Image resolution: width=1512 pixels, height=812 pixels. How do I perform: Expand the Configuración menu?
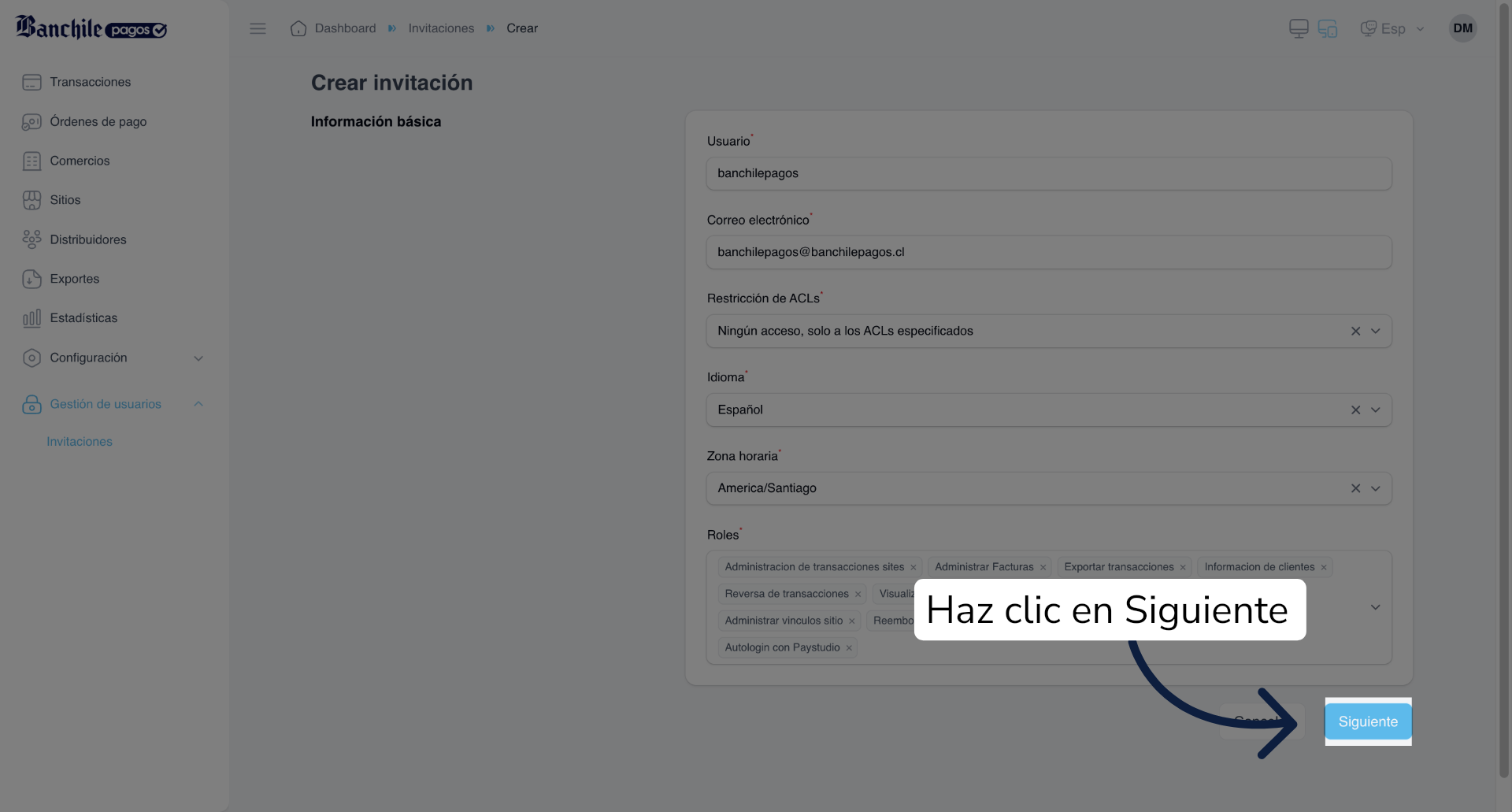click(x=114, y=358)
